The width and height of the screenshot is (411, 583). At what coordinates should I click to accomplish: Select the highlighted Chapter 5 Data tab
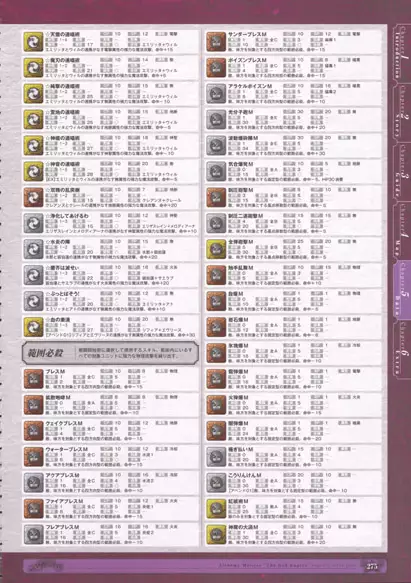[x=402, y=290]
